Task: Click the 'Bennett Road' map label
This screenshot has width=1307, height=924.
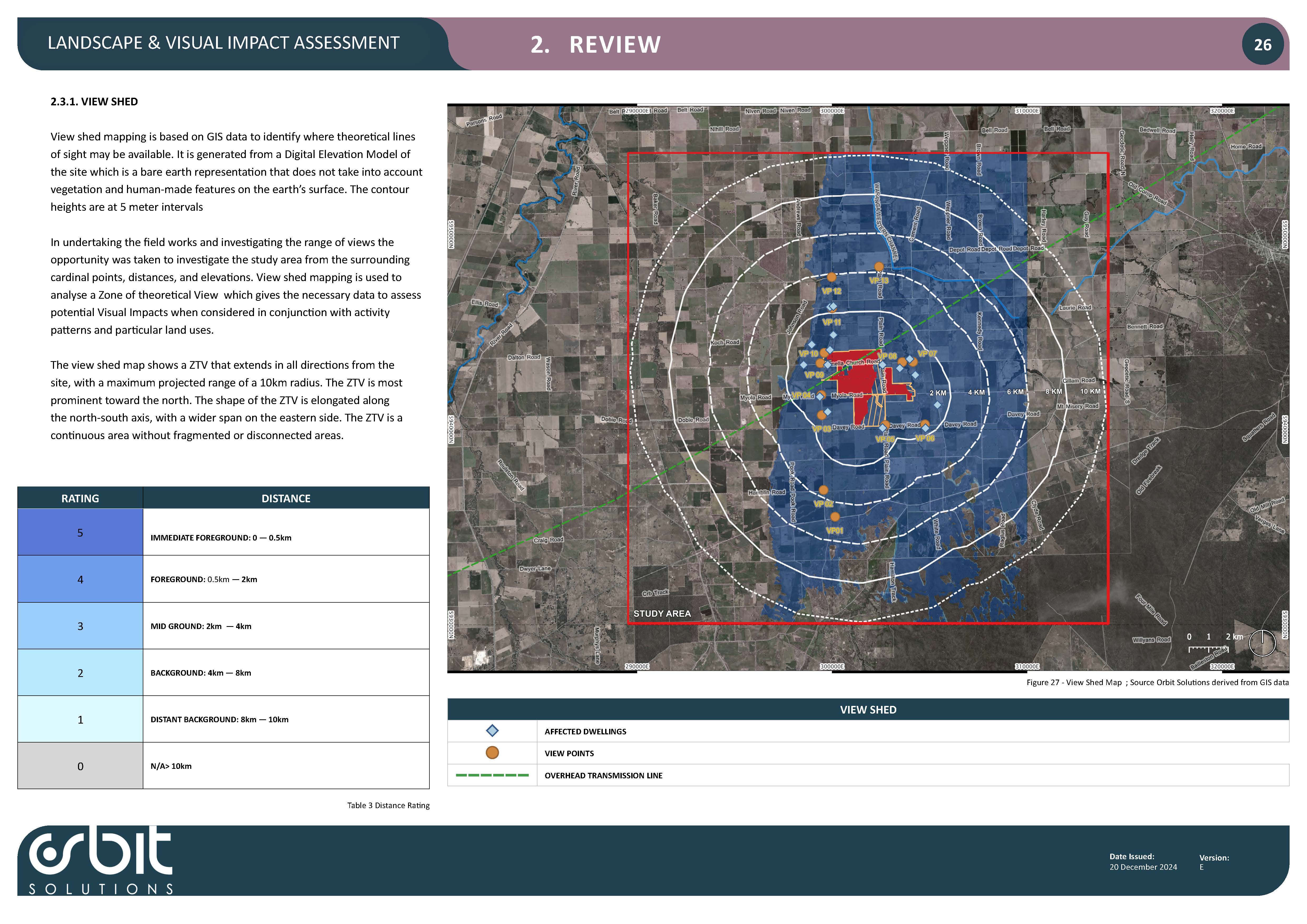Action: 1145,327
